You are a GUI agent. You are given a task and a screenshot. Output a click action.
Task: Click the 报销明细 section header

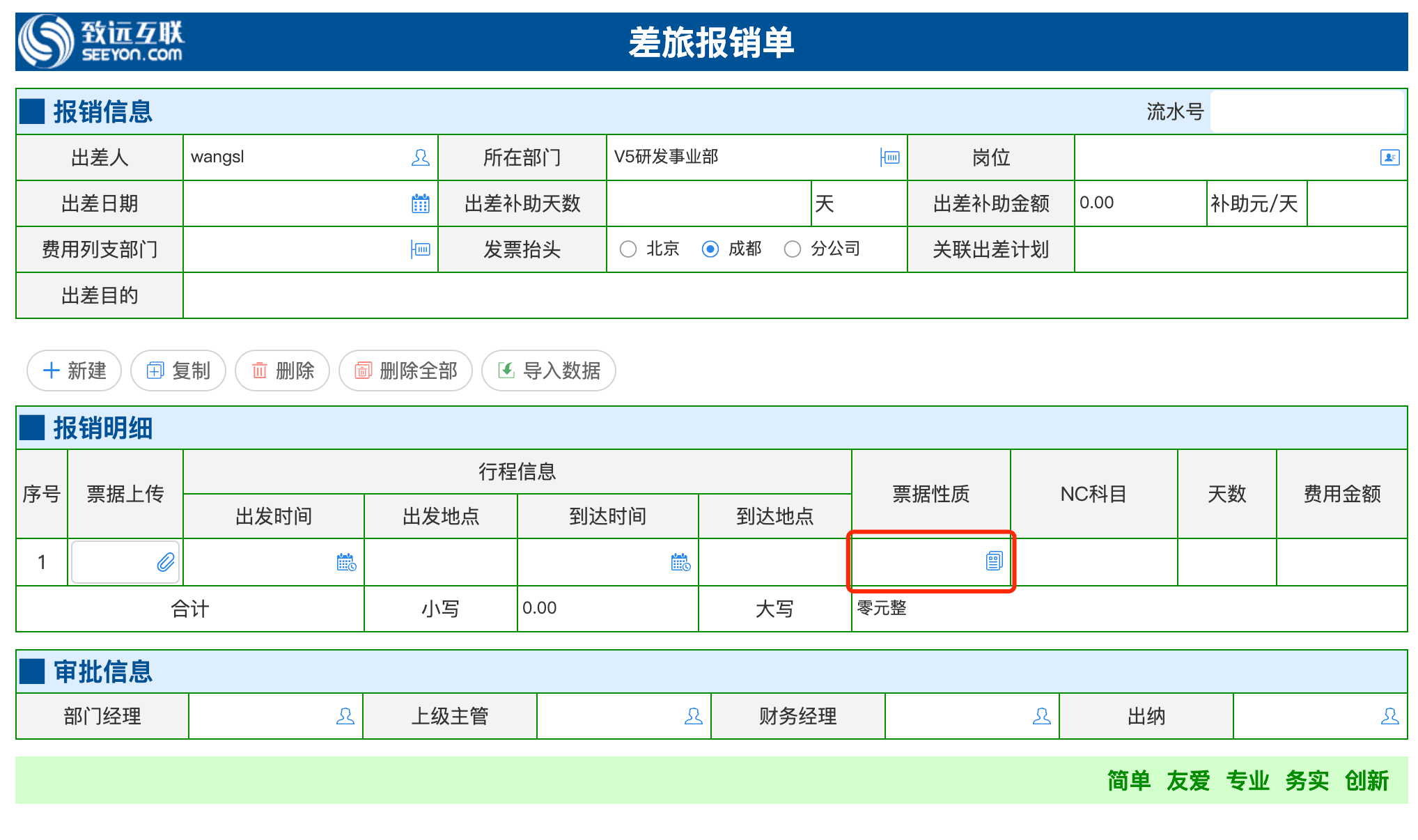coord(103,428)
